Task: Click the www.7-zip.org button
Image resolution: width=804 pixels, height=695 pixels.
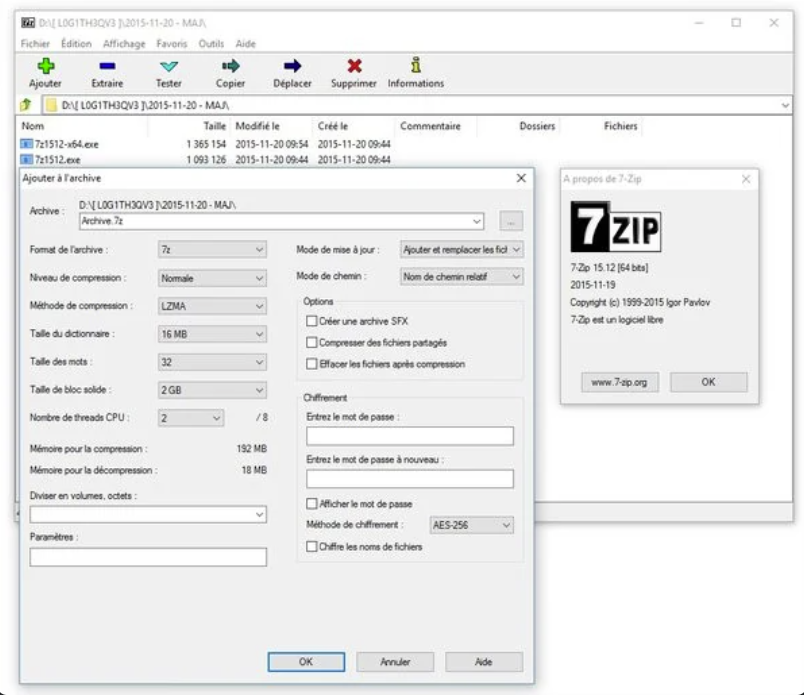Action: click(x=620, y=382)
